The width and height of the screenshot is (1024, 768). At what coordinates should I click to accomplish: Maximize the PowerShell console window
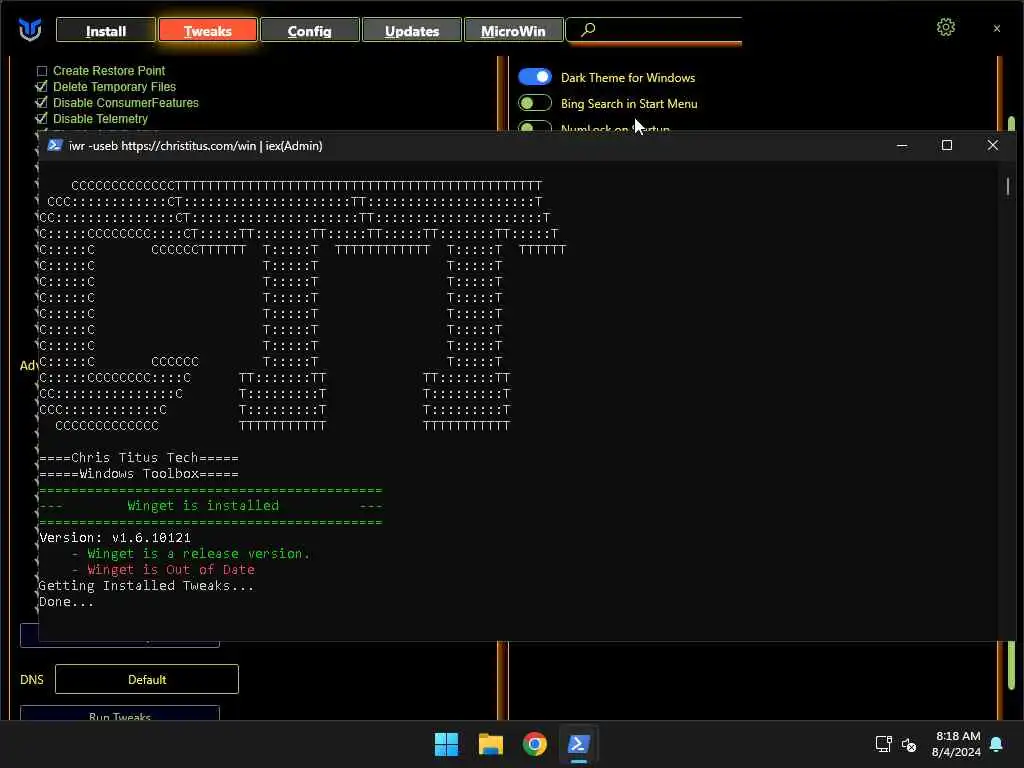(947, 145)
